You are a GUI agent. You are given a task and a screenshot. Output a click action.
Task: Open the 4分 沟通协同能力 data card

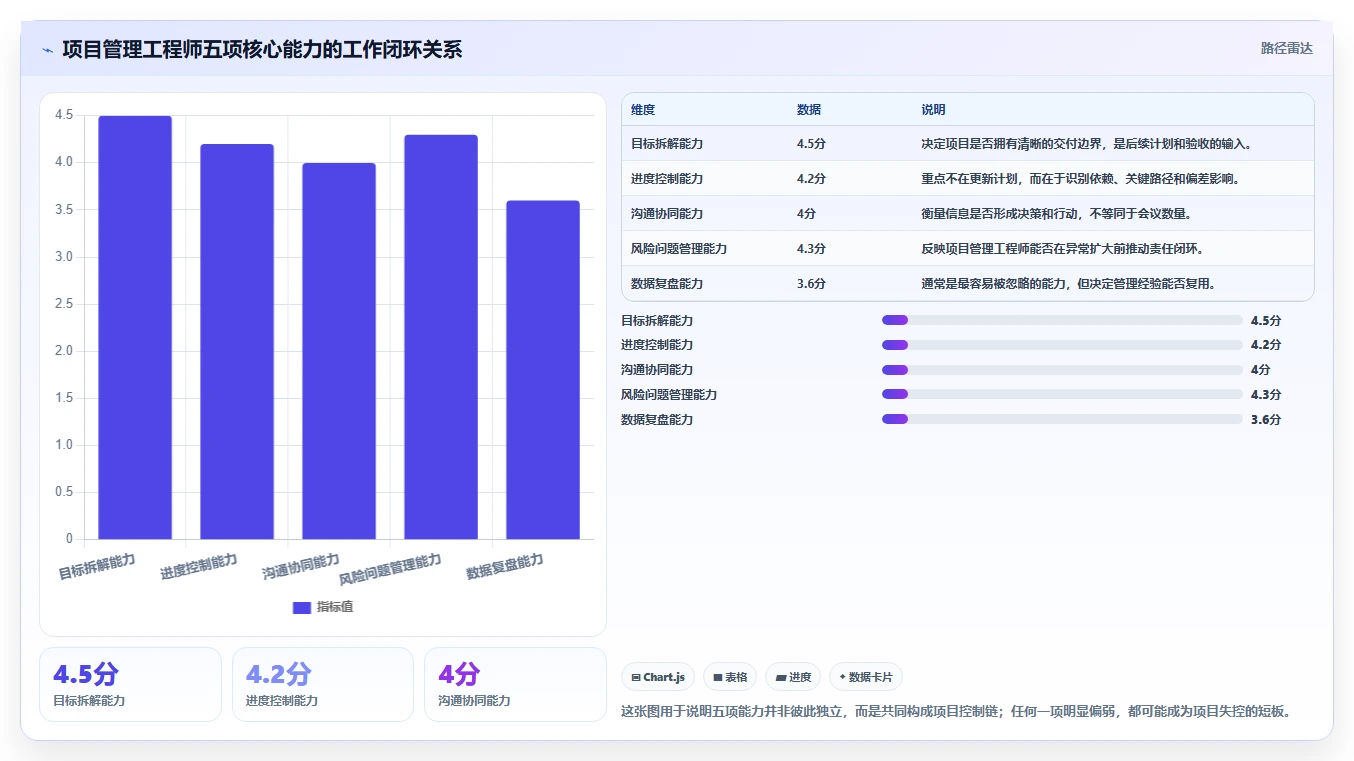pyautogui.click(x=515, y=684)
